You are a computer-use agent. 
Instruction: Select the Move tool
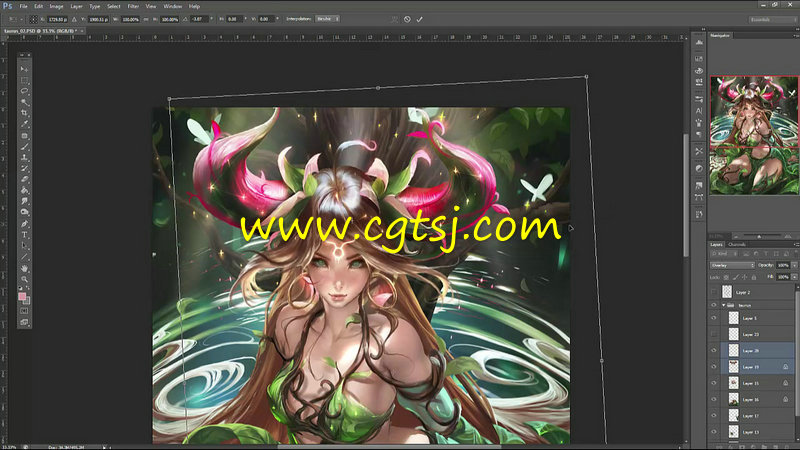tap(24, 68)
